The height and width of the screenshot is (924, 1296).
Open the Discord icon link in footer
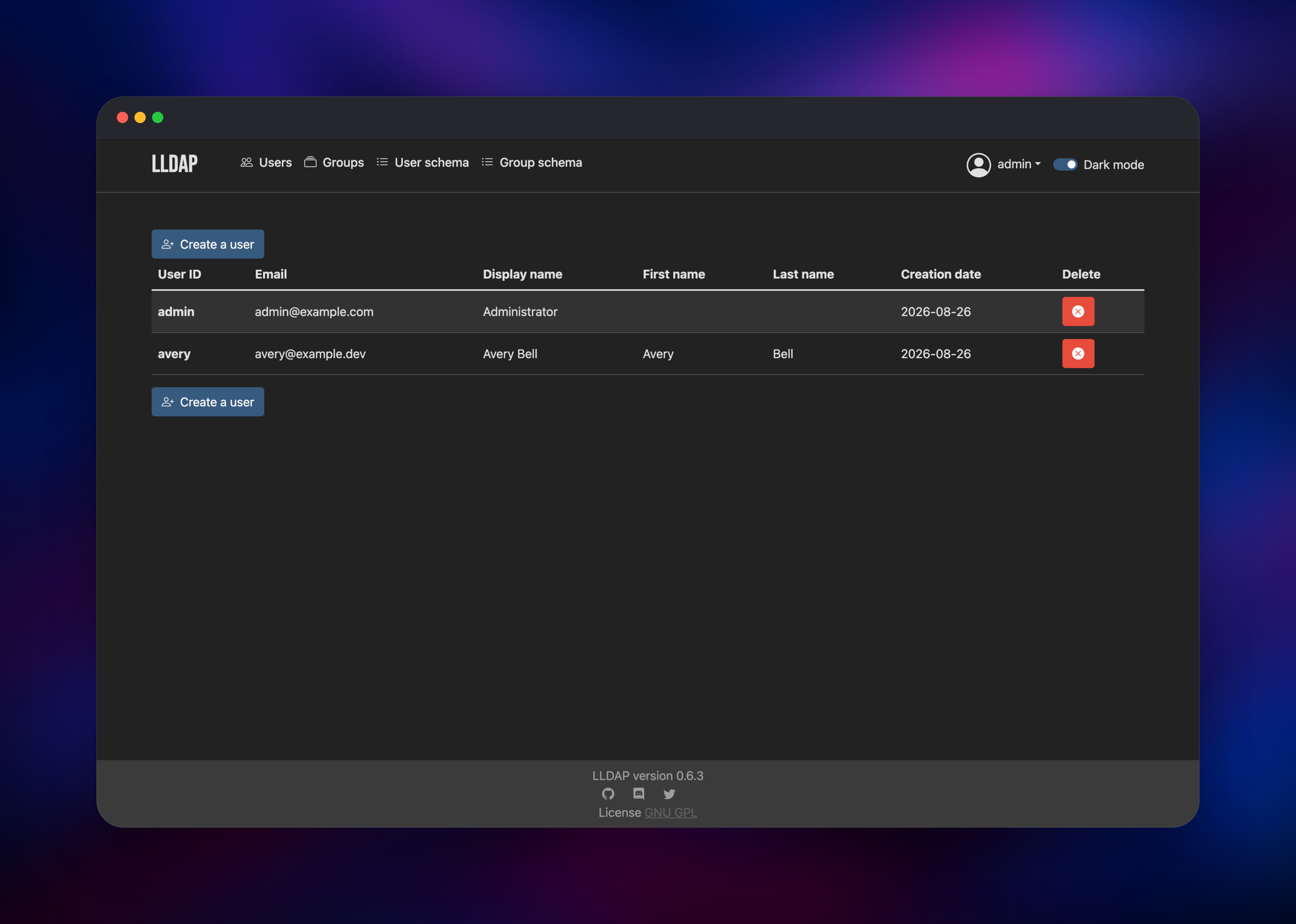point(639,794)
